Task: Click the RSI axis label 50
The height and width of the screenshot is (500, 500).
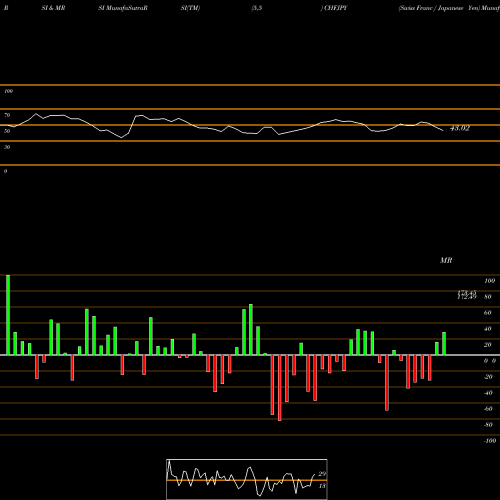Action: [7, 131]
